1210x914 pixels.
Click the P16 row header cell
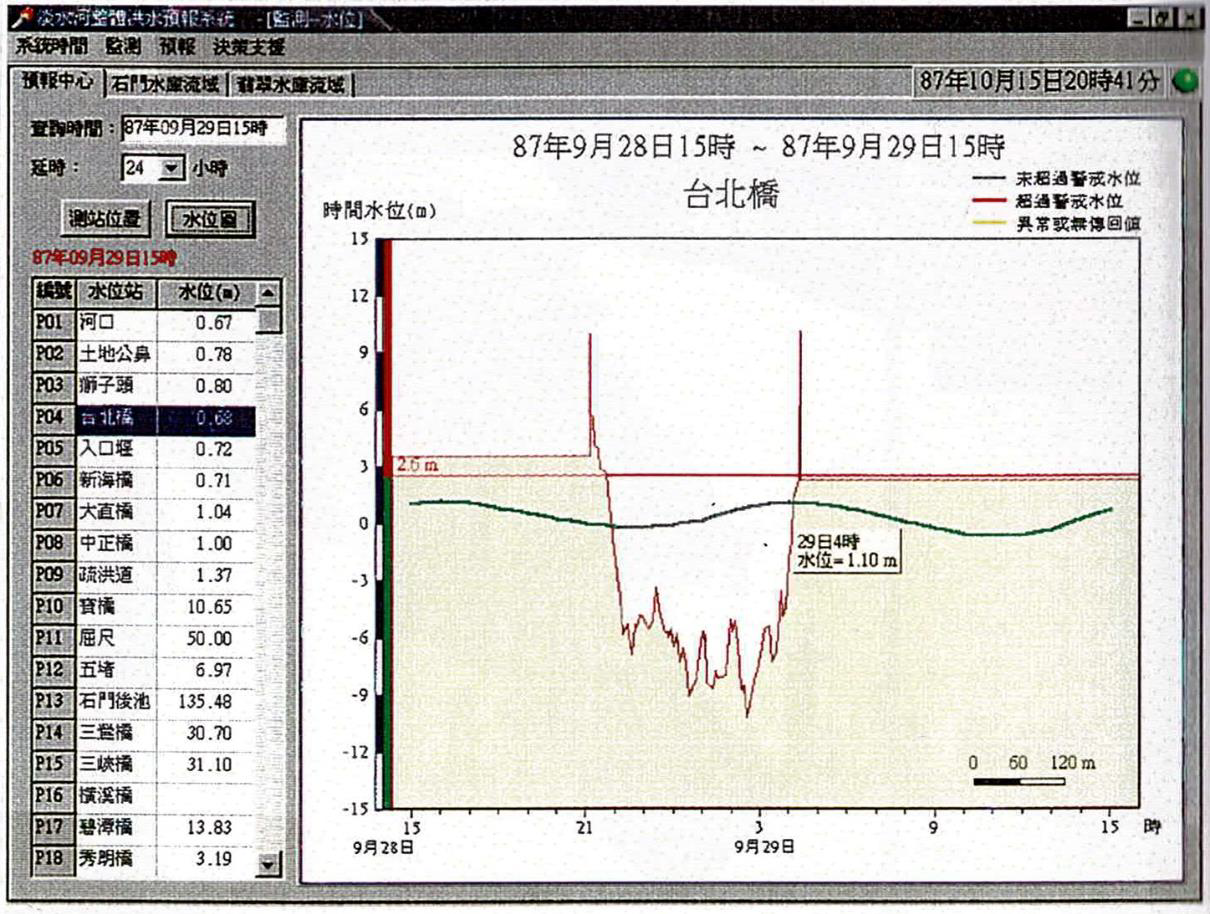(x=52, y=797)
